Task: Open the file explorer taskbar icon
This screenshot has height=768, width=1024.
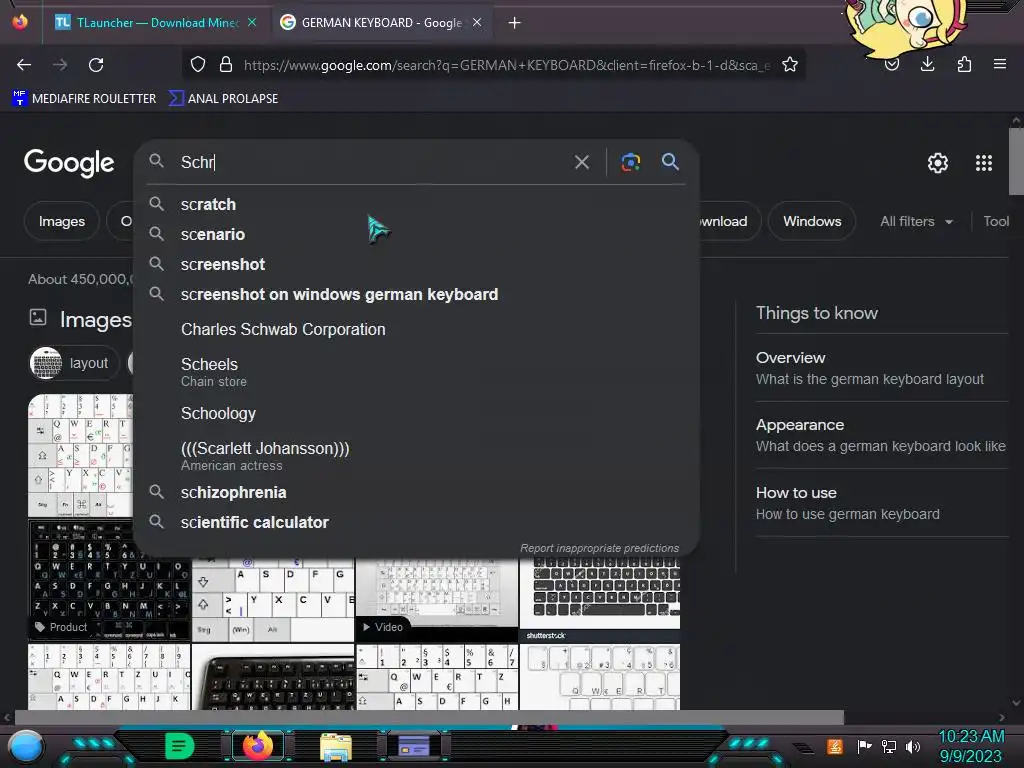Action: [336, 746]
